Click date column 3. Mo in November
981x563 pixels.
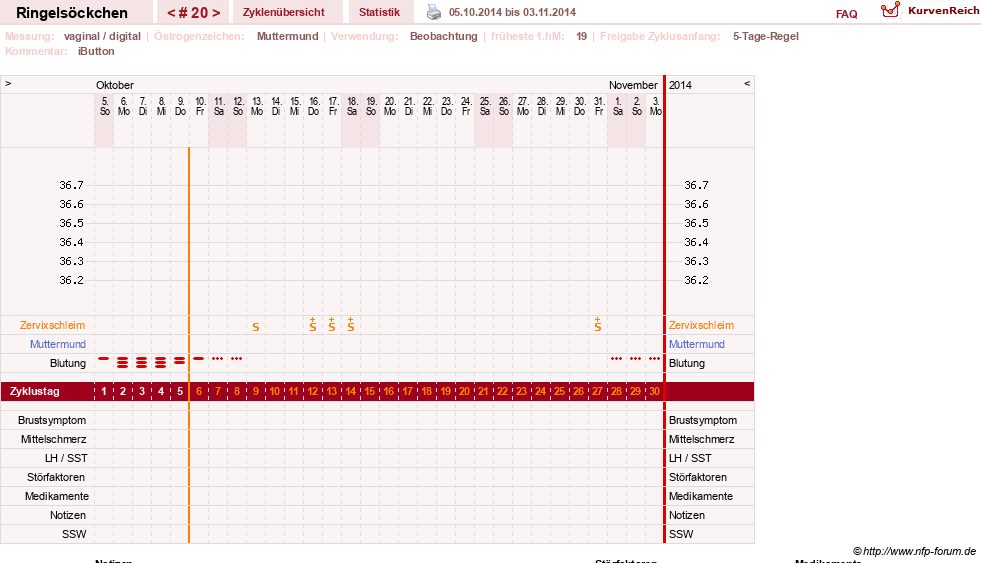656,106
